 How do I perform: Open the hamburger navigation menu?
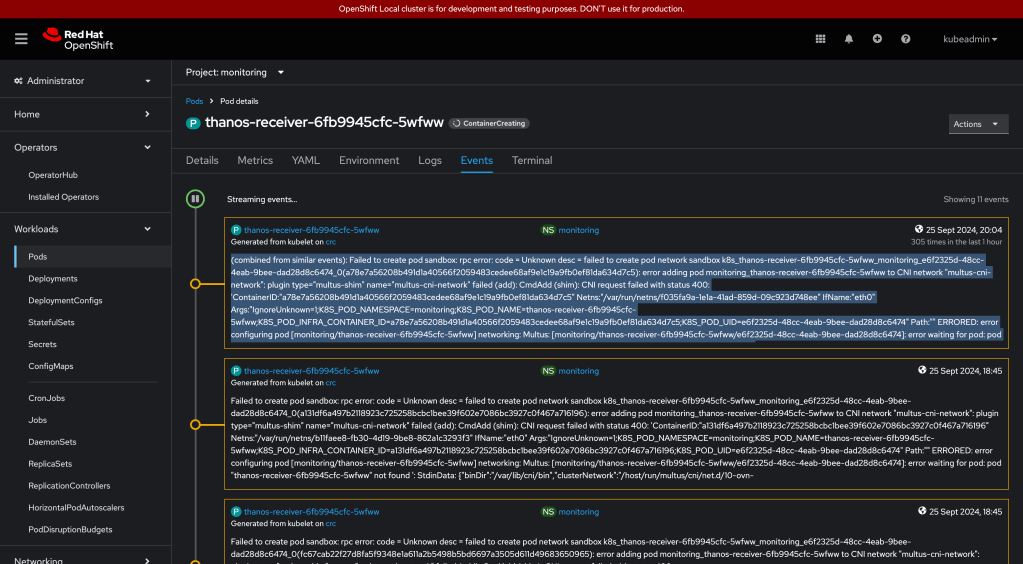click(x=21, y=39)
